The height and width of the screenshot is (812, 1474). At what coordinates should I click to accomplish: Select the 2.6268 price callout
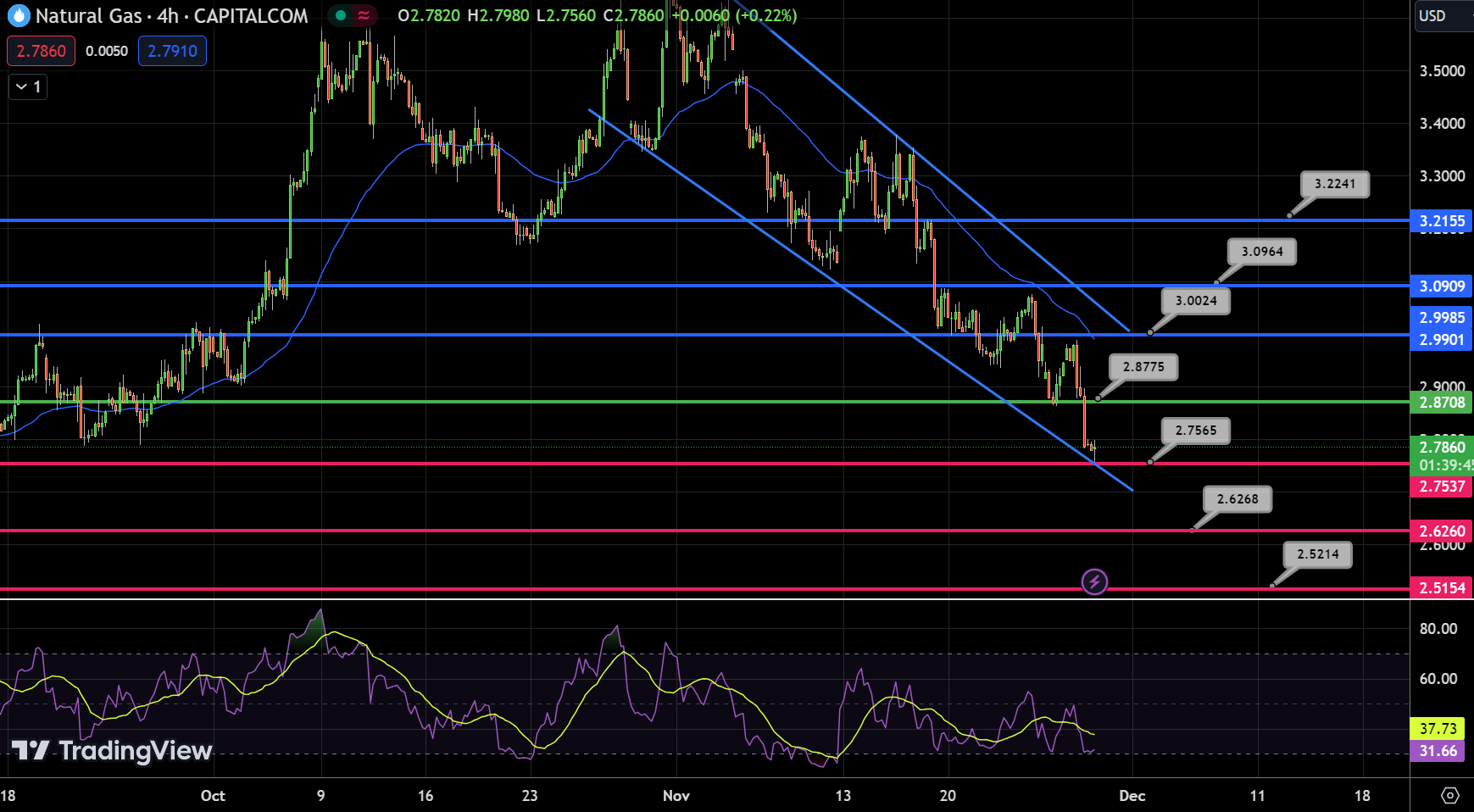(x=1238, y=499)
